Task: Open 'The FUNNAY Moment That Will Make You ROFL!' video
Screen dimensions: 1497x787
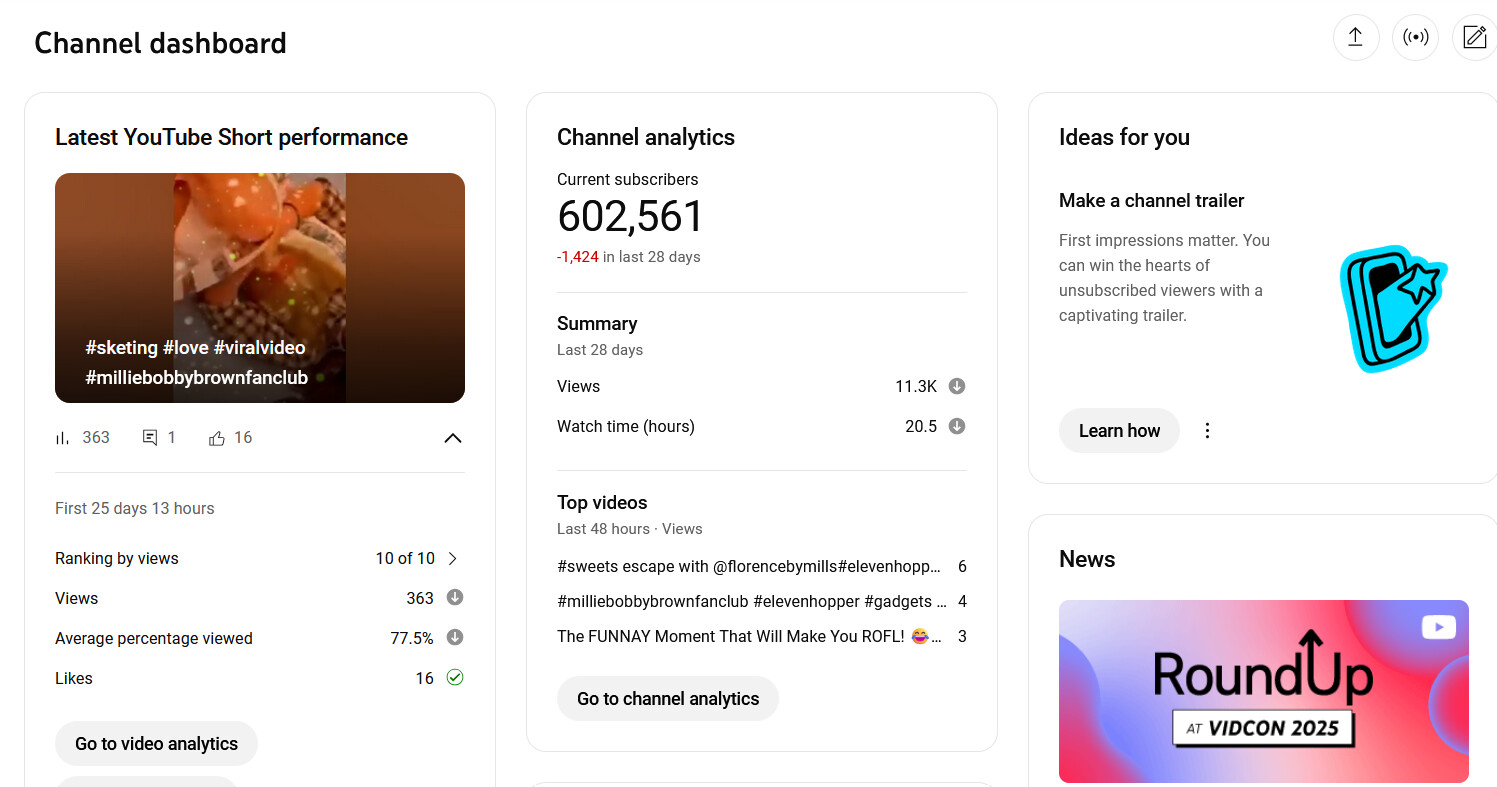Action: (749, 636)
